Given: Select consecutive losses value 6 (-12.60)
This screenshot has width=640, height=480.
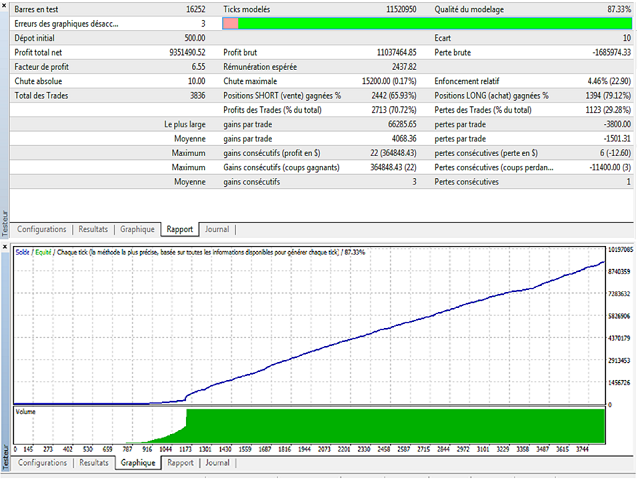Looking at the screenshot, I should pyautogui.click(x=615, y=153).
